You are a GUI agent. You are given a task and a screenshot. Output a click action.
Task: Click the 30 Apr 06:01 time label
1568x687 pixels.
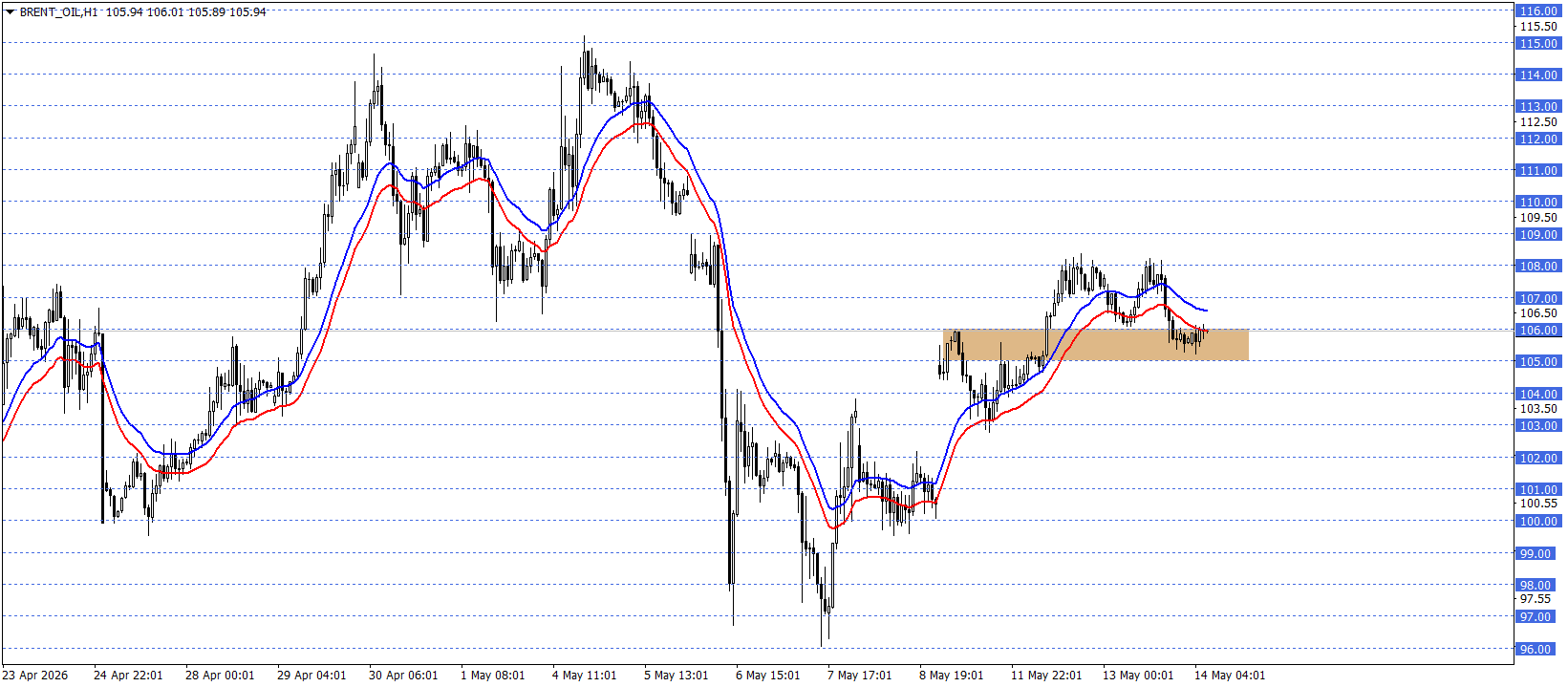403,675
